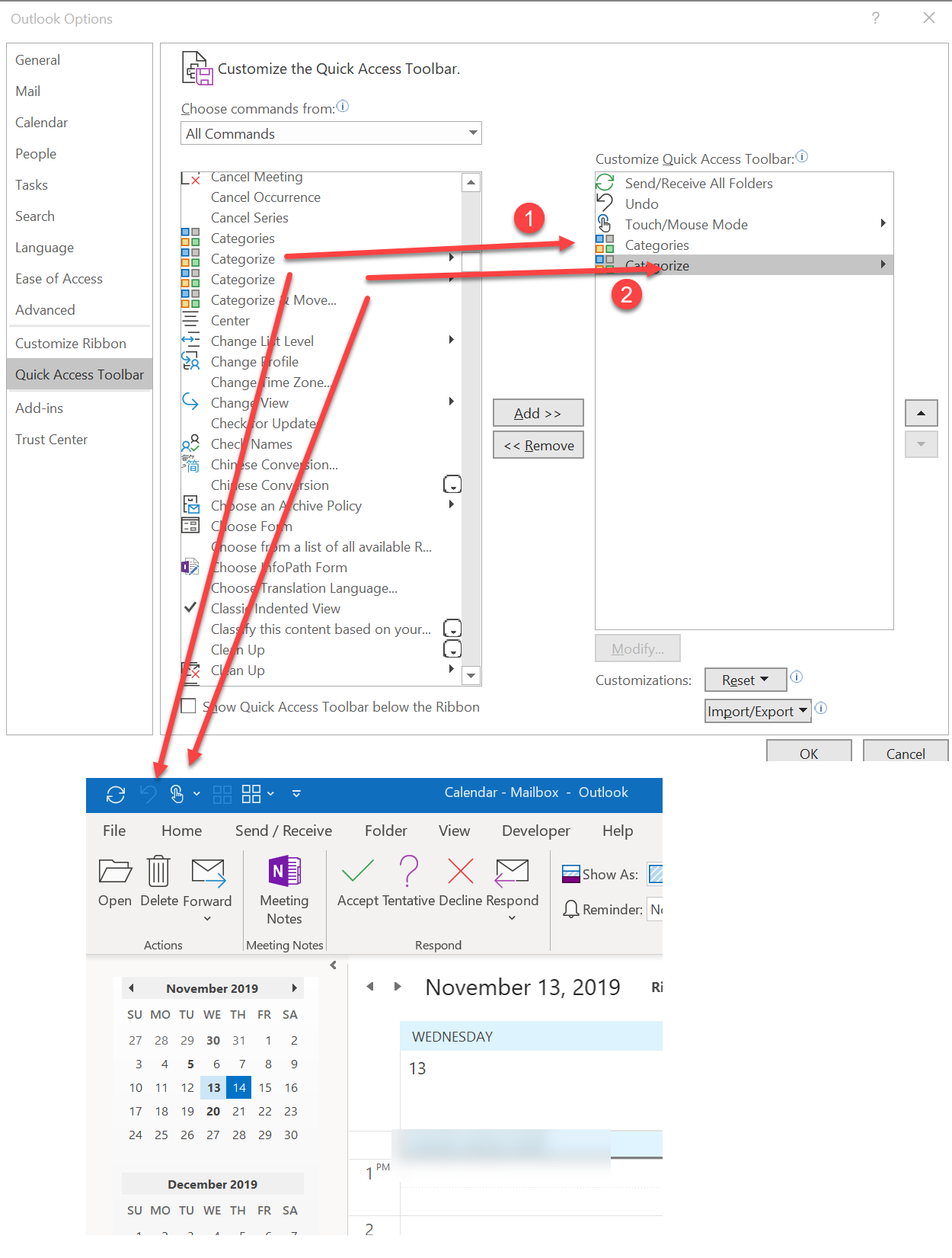Viewport: 952px width, 1258px height.
Task: Toggle Show Quick Access Toolbar below the Ribbon
Action: click(x=189, y=706)
